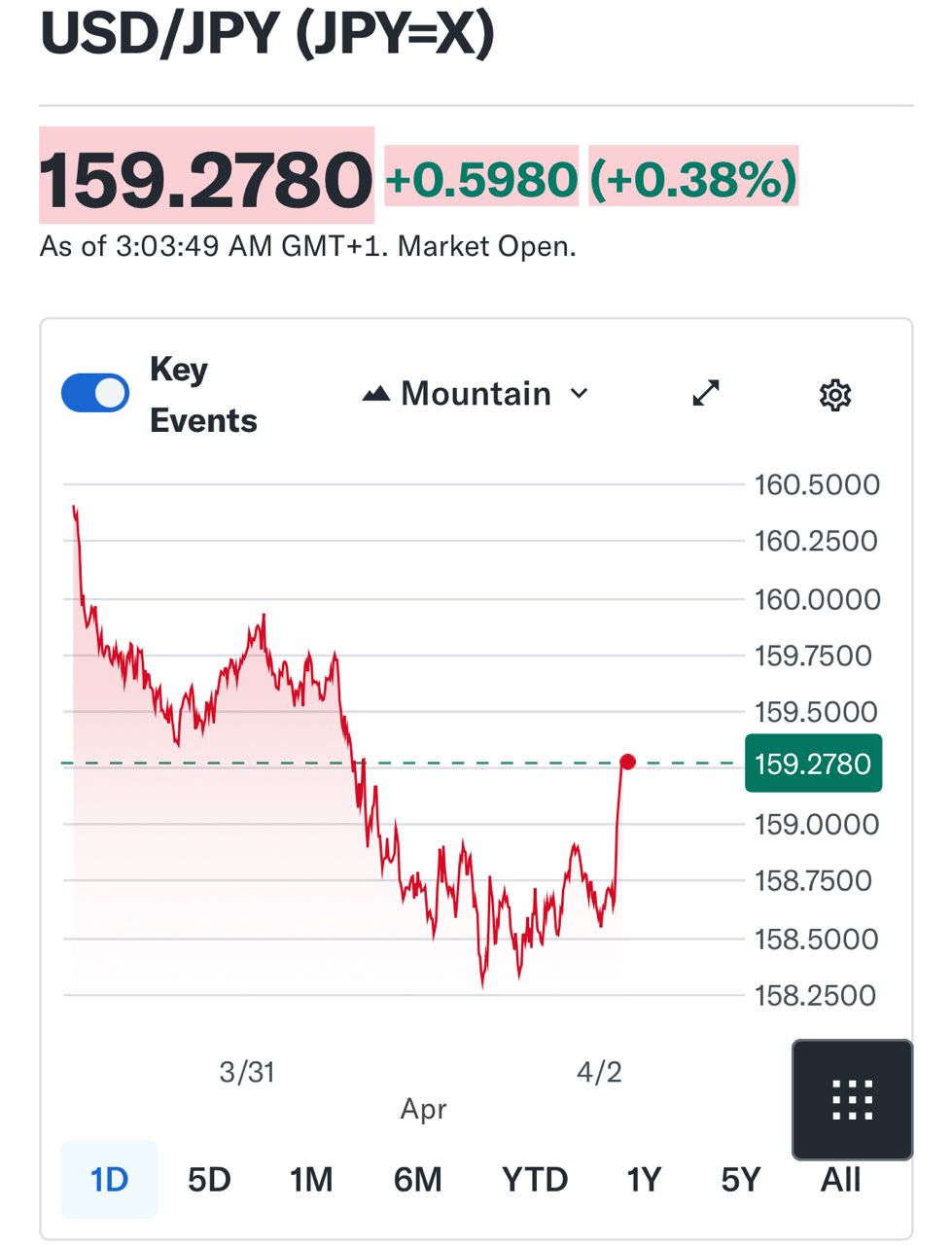Select the YTD range

pyautogui.click(x=535, y=1180)
